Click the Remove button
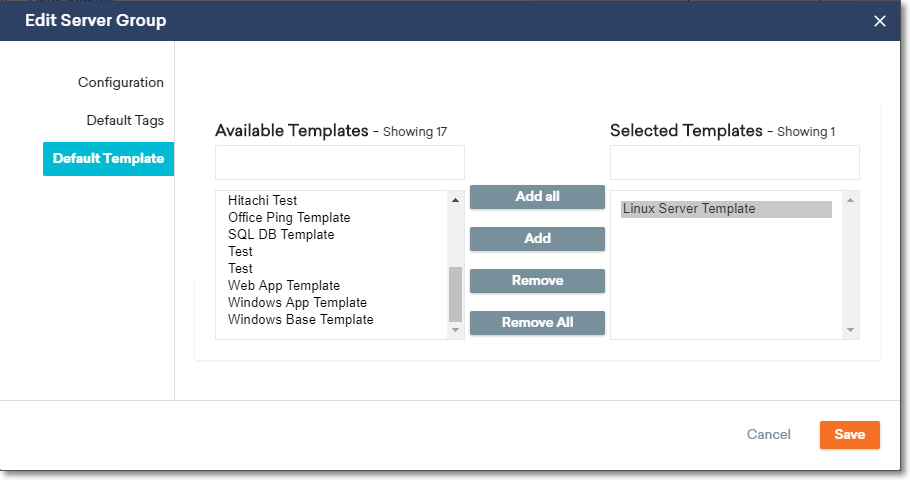910x480 pixels. (x=537, y=280)
